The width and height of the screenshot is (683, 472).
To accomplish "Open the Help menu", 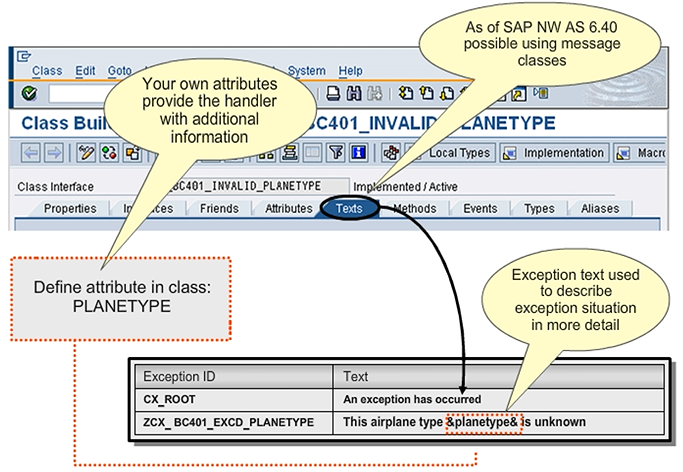I will coord(351,71).
